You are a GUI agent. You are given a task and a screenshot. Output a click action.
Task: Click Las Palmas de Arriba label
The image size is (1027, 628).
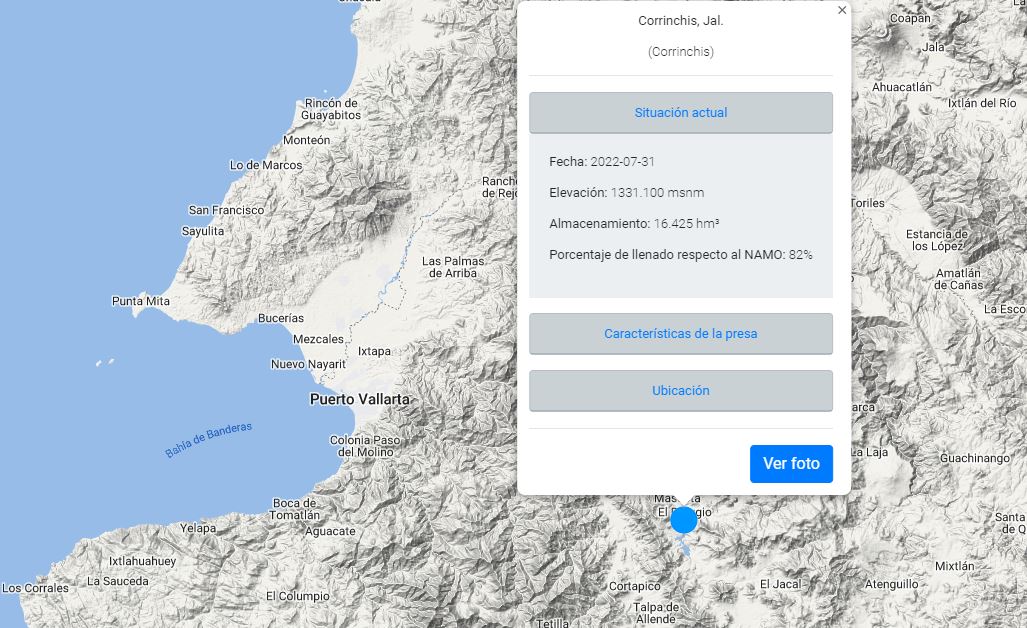[453, 267]
